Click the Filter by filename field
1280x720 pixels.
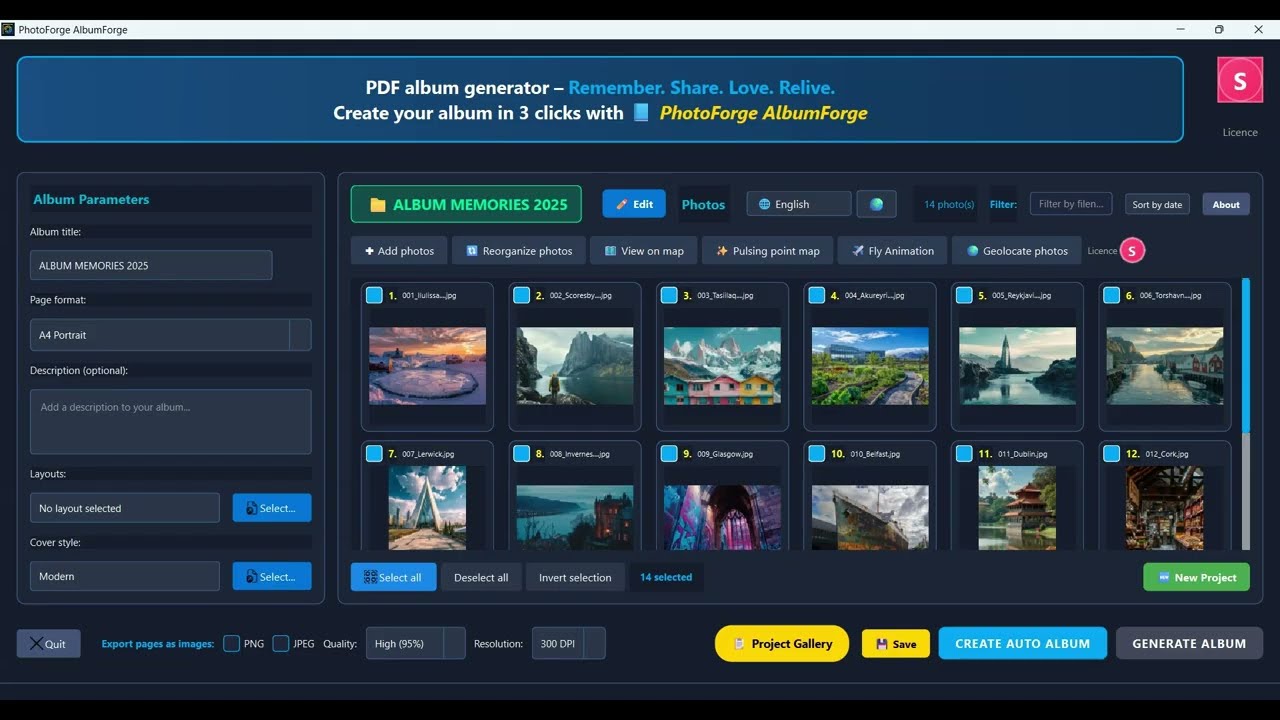coord(1071,204)
